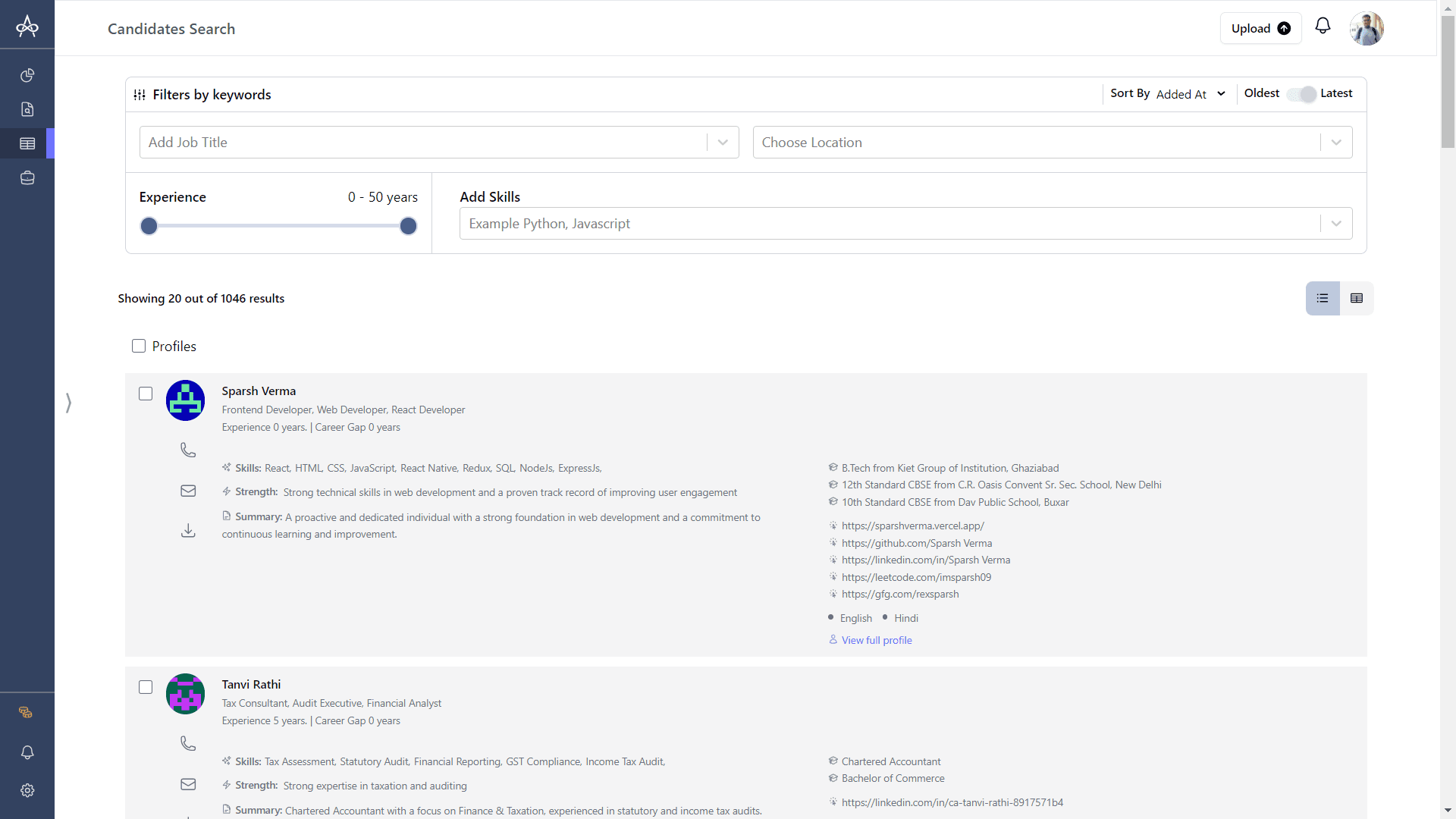This screenshot has width=1456, height=819.
Task: Download Sparsh Verma's resume
Action: pyautogui.click(x=188, y=530)
